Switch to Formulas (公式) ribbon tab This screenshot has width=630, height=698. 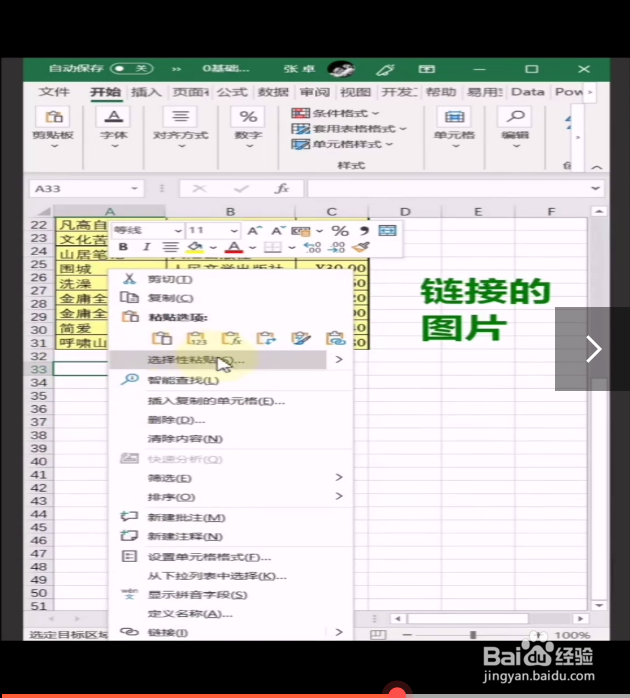coord(232,92)
